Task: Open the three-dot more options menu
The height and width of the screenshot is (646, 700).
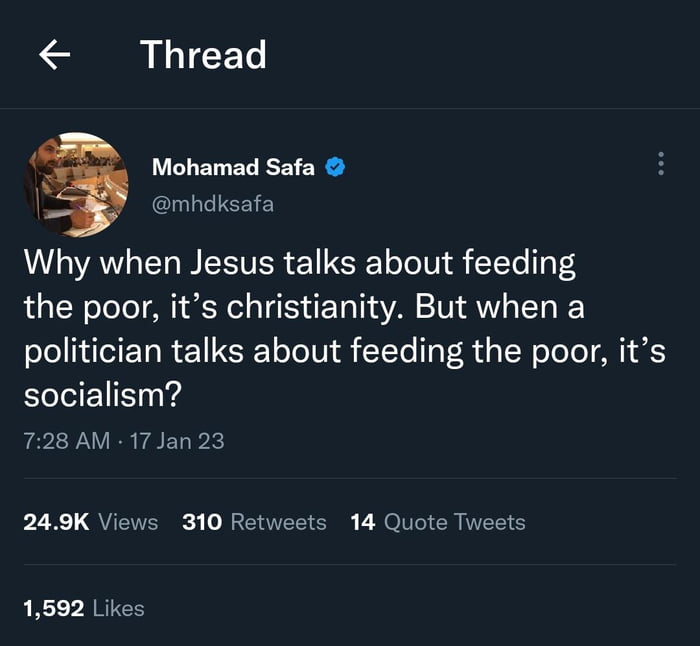Action: click(660, 165)
